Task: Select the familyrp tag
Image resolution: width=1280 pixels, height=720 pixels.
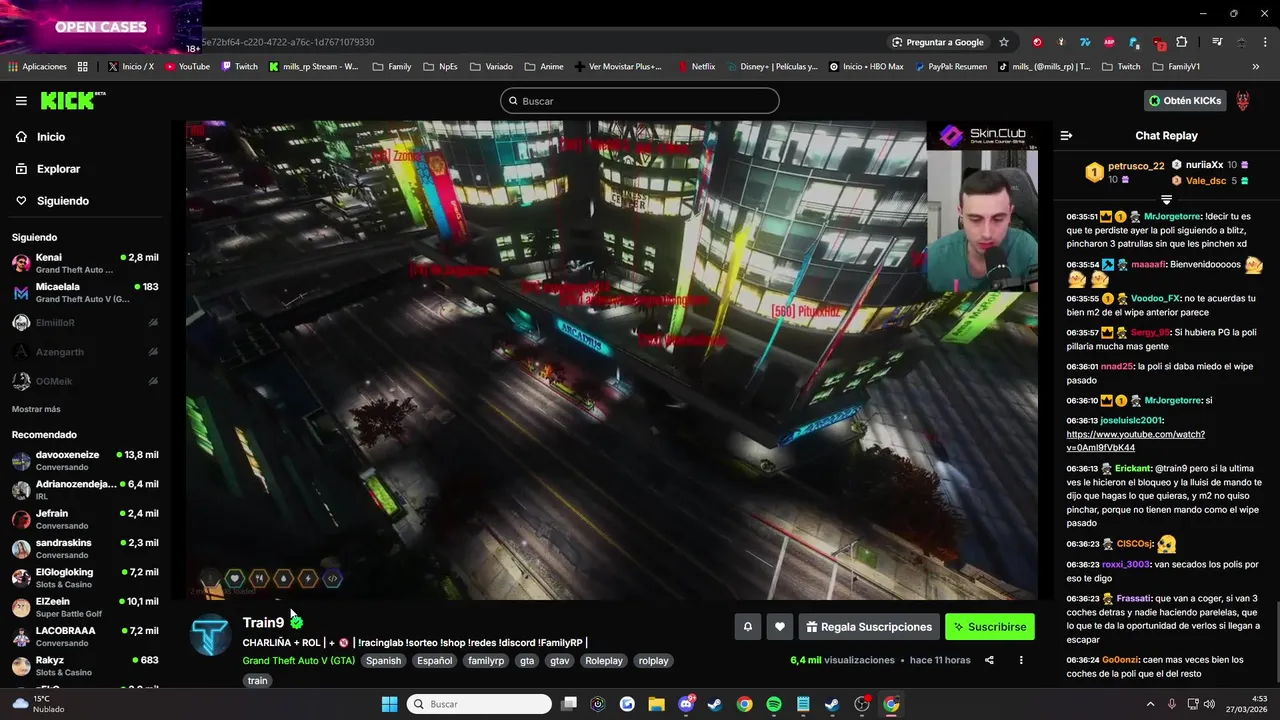Action: 486,661
